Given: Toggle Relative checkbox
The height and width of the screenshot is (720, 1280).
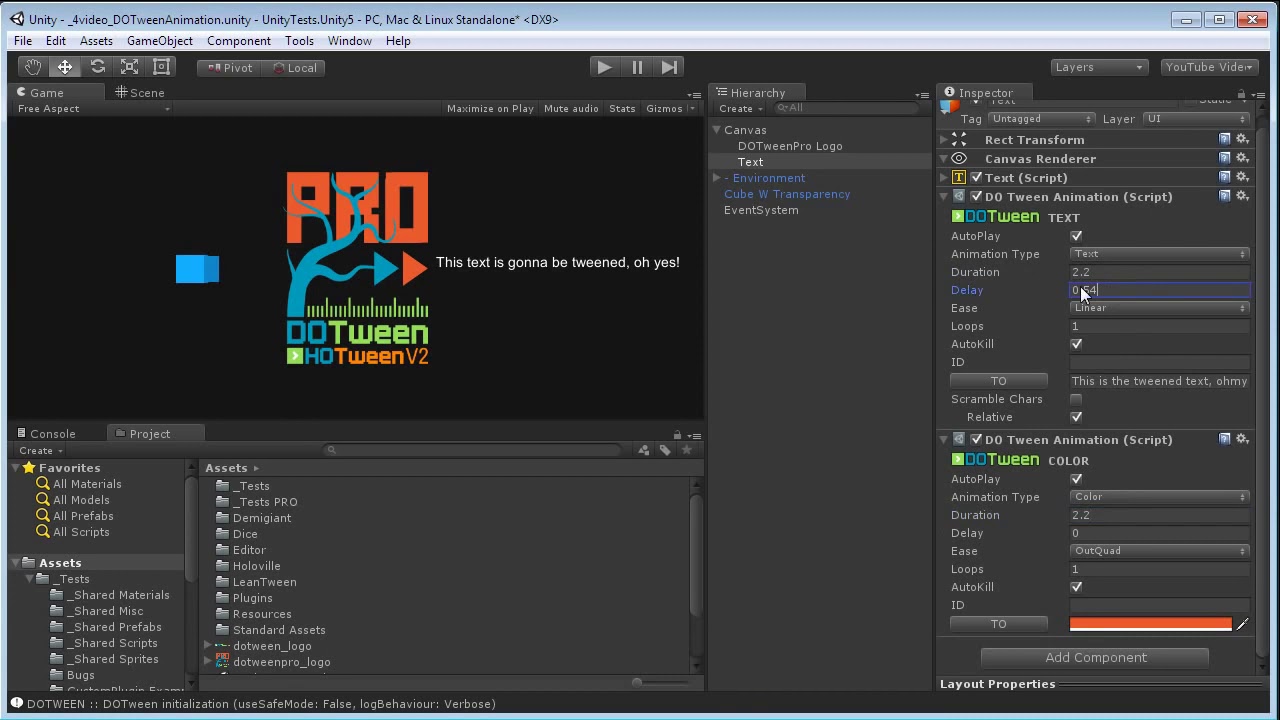Looking at the screenshot, I should [x=1076, y=417].
